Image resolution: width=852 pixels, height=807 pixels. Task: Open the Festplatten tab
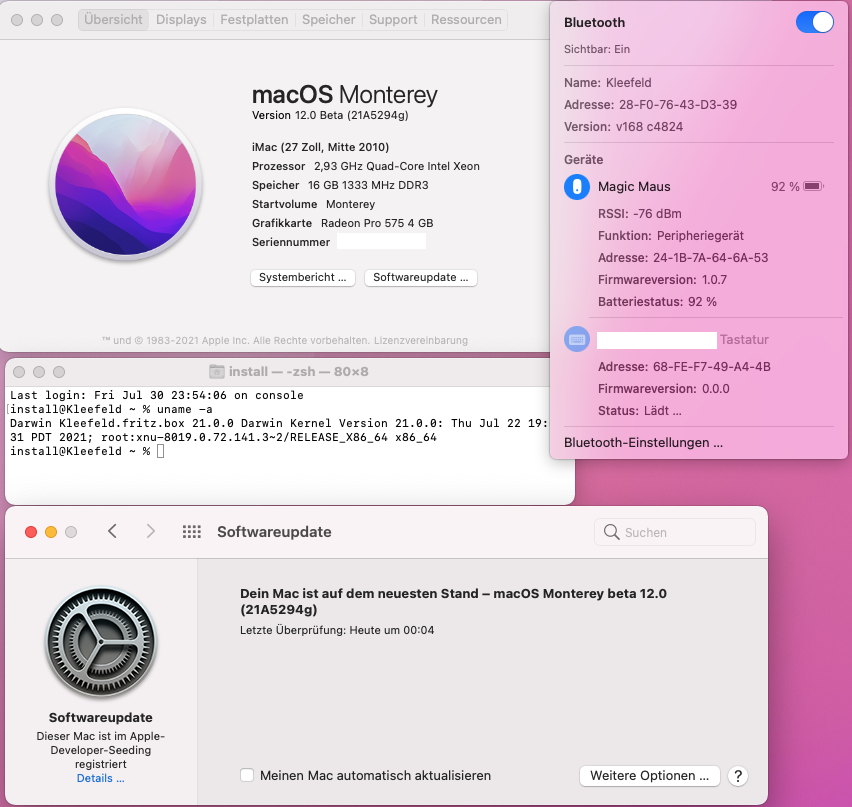[254, 20]
